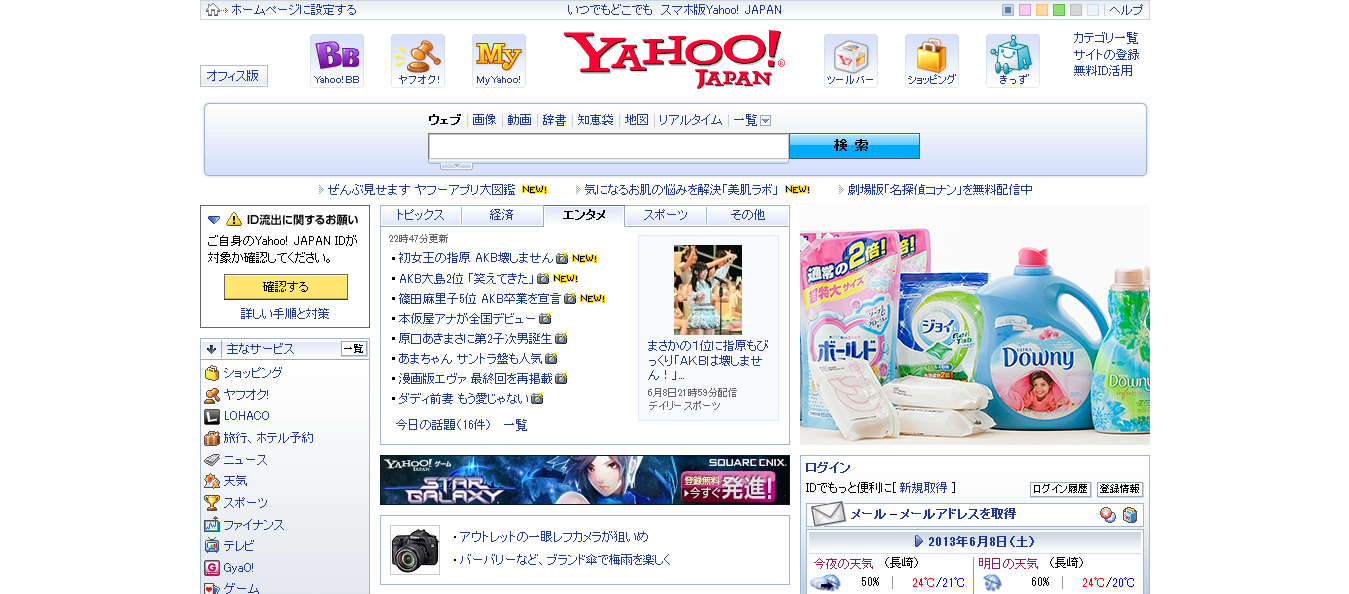Open the ショッピング bag icon
Screen dimensions: 1349x594
pyautogui.click(x=932, y=61)
